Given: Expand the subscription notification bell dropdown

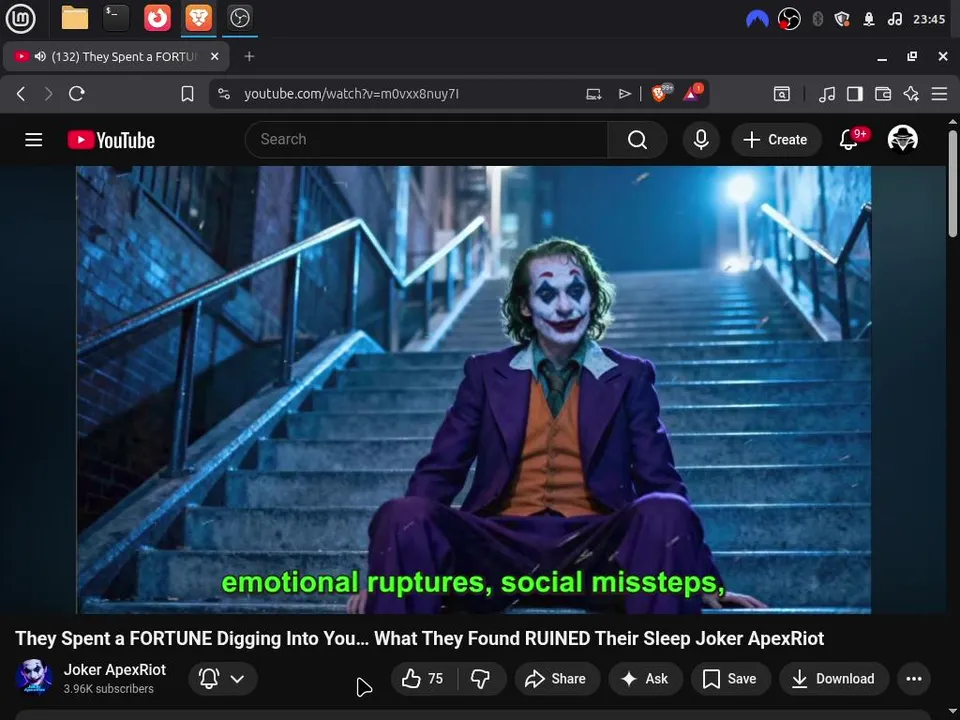Looking at the screenshot, I should (223, 678).
